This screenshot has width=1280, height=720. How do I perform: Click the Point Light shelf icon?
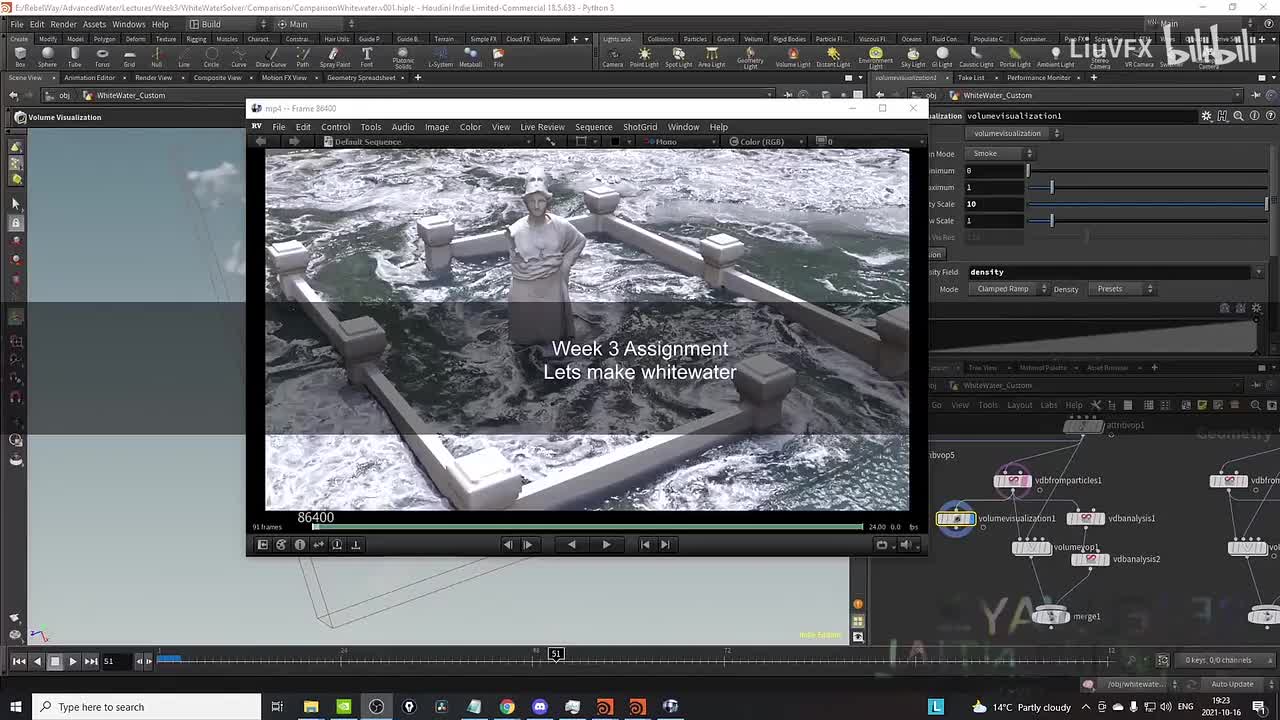pos(644,56)
